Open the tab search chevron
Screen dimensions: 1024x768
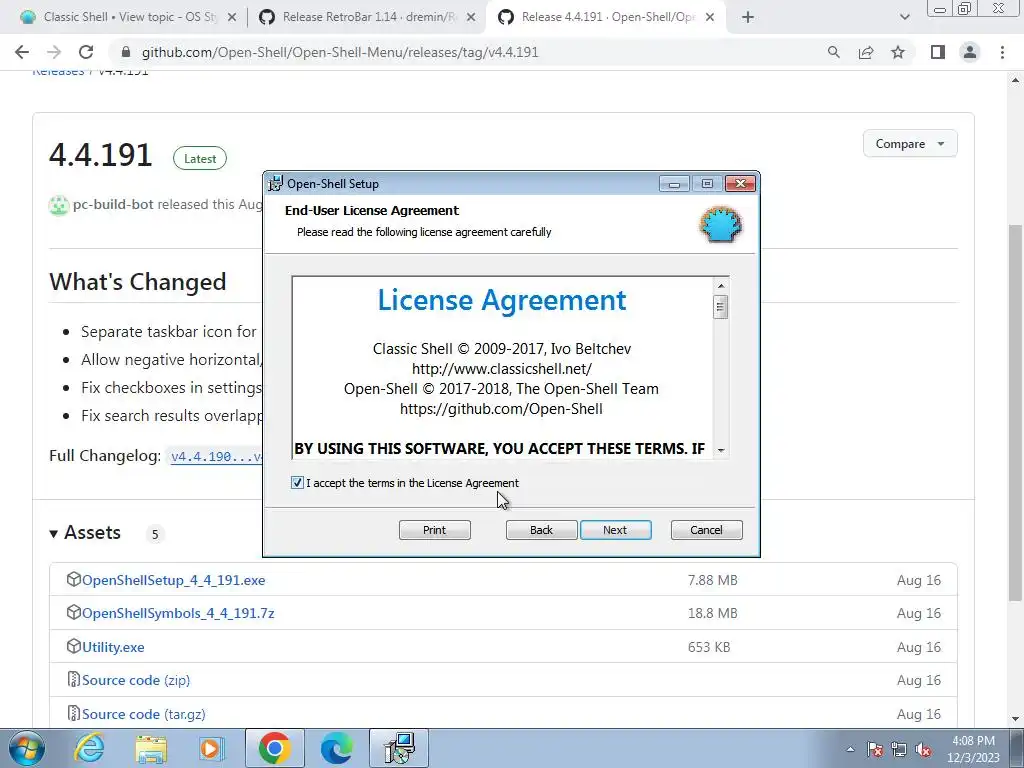(x=904, y=18)
